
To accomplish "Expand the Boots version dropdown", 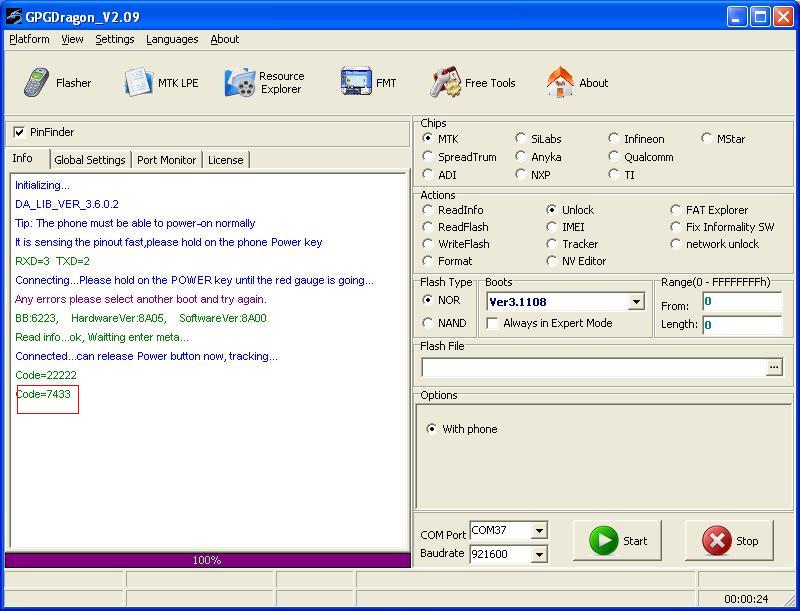I will click(636, 302).
